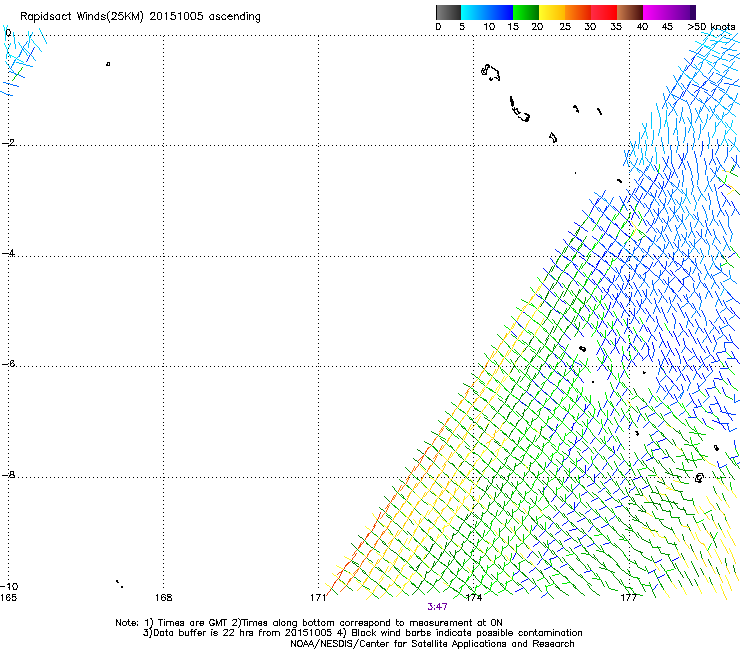Click the gray 0-5 knots color swatch
Screen dimensions: 740x650
click(x=448, y=12)
